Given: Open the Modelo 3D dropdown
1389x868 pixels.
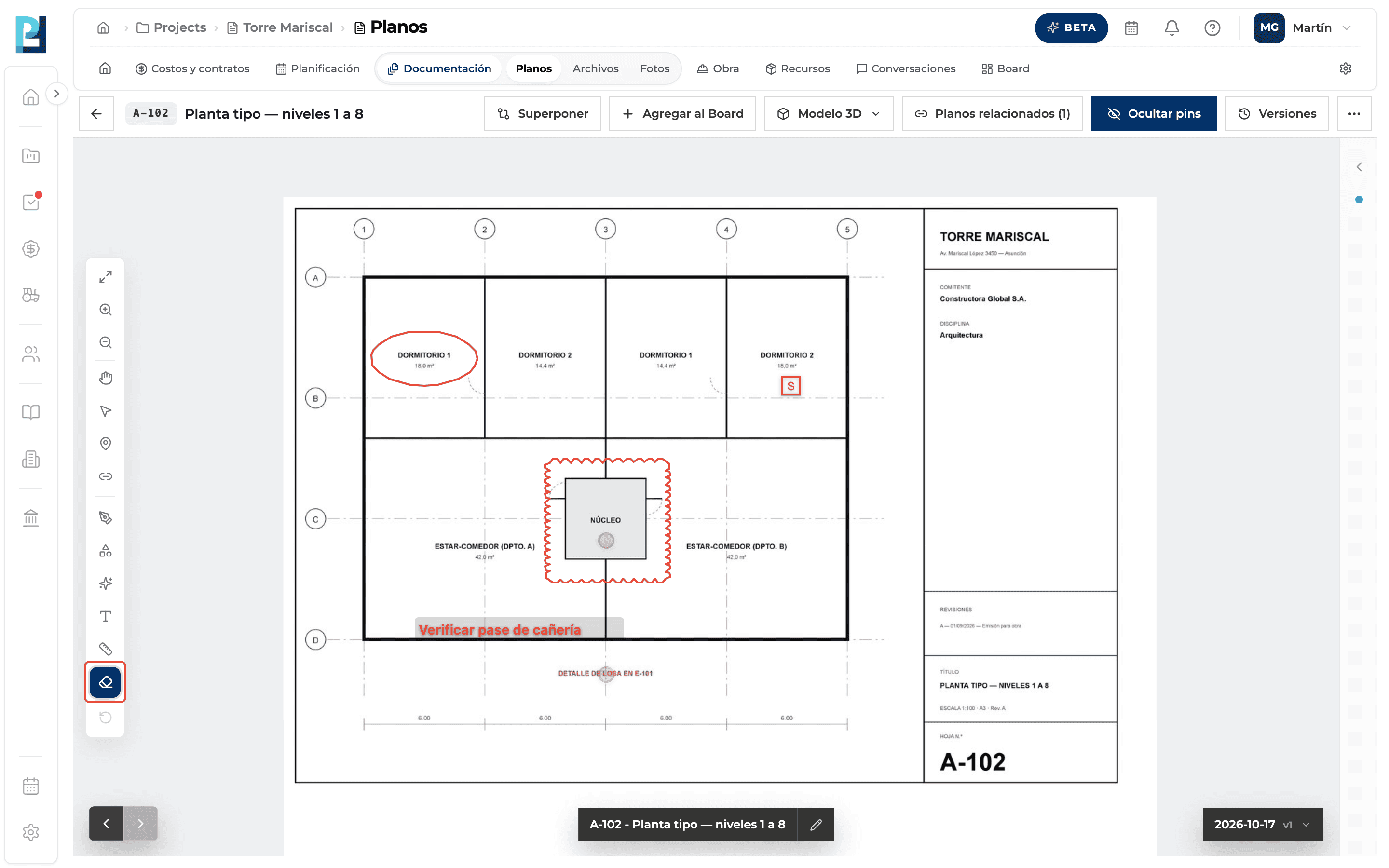Looking at the screenshot, I should 828,114.
